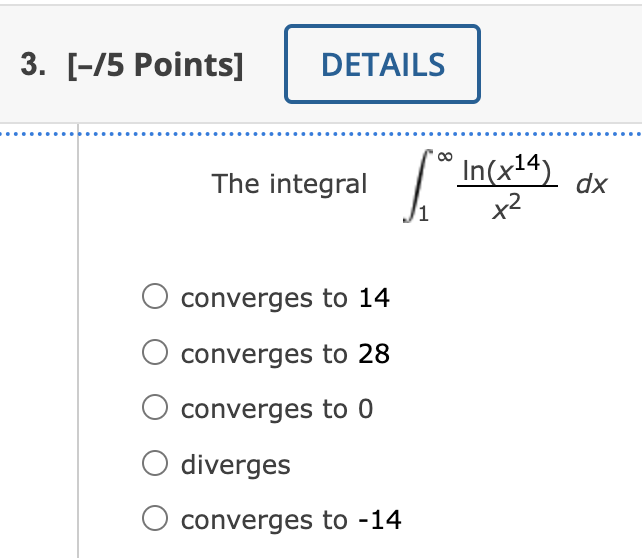This screenshot has width=642, height=558.
Task: Select the "converges to 14" radio button
Action: [x=155, y=298]
